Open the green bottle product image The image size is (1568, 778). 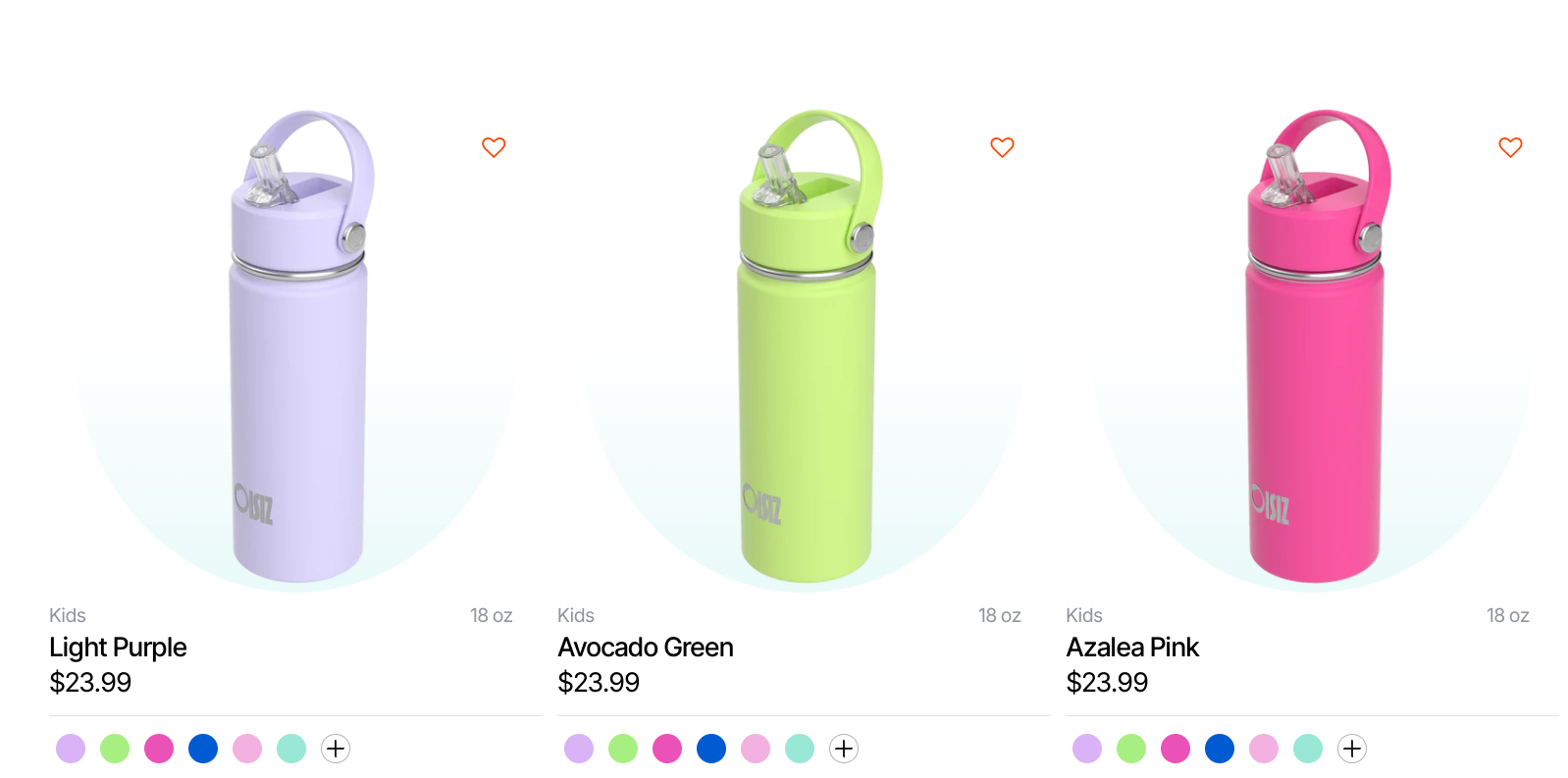click(x=807, y=353)
